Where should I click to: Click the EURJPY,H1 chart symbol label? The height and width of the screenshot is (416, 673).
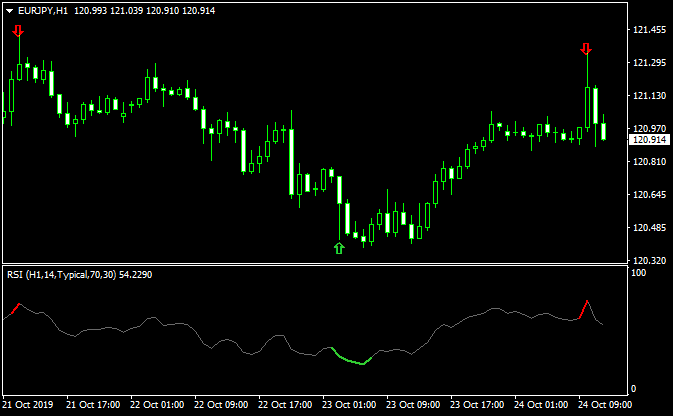coord(43,11)
